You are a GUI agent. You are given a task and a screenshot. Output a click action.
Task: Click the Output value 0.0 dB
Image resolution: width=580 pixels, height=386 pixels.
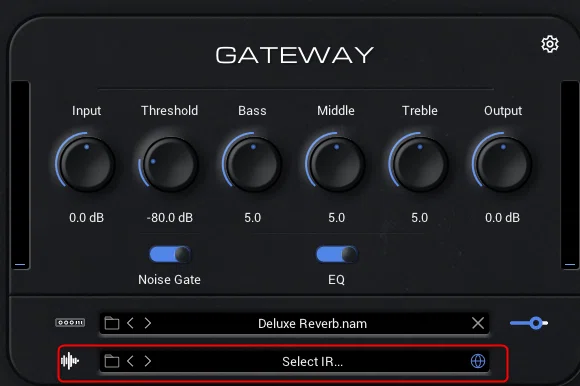pos(503,217)
